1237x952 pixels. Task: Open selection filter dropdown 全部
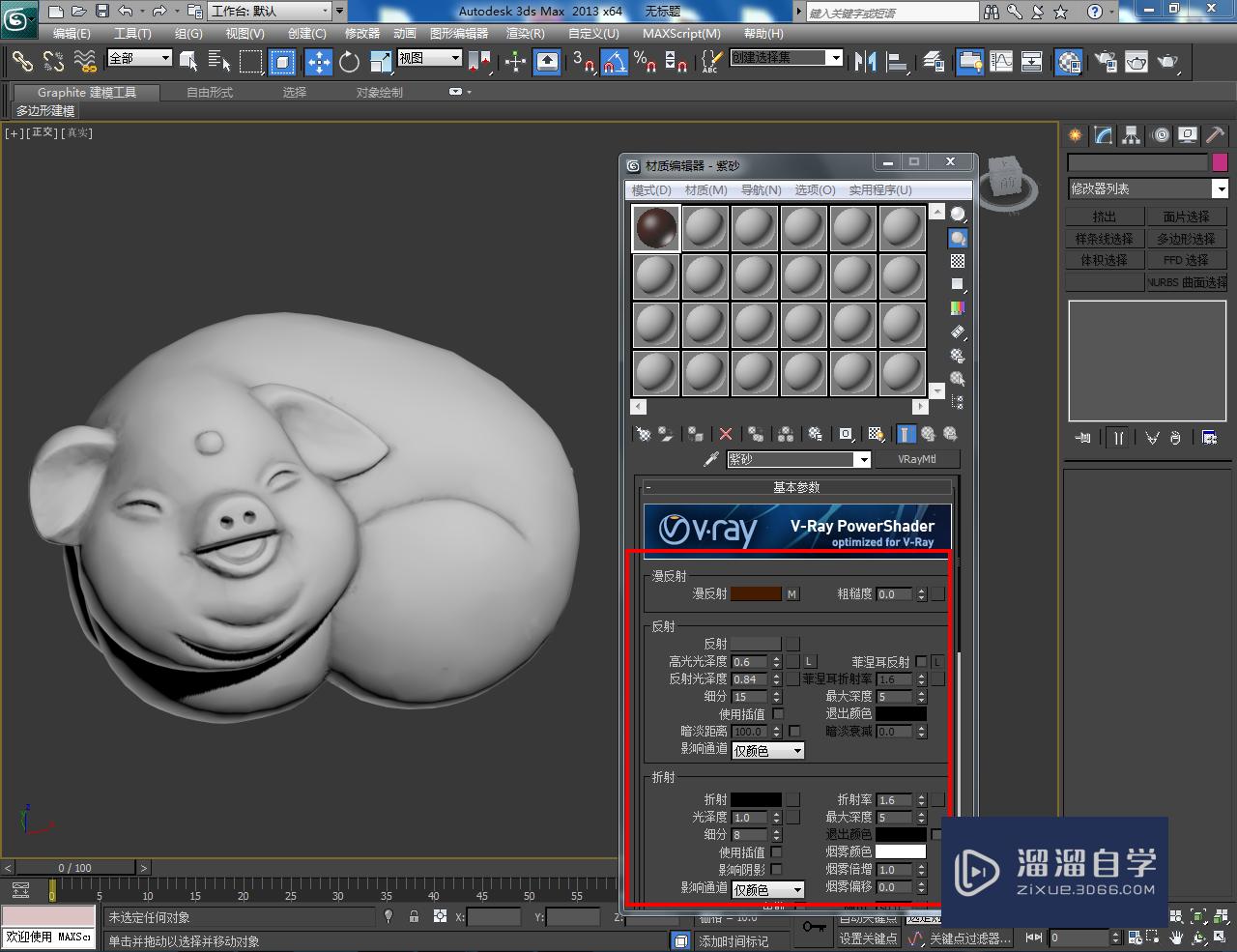click(139, 58)
